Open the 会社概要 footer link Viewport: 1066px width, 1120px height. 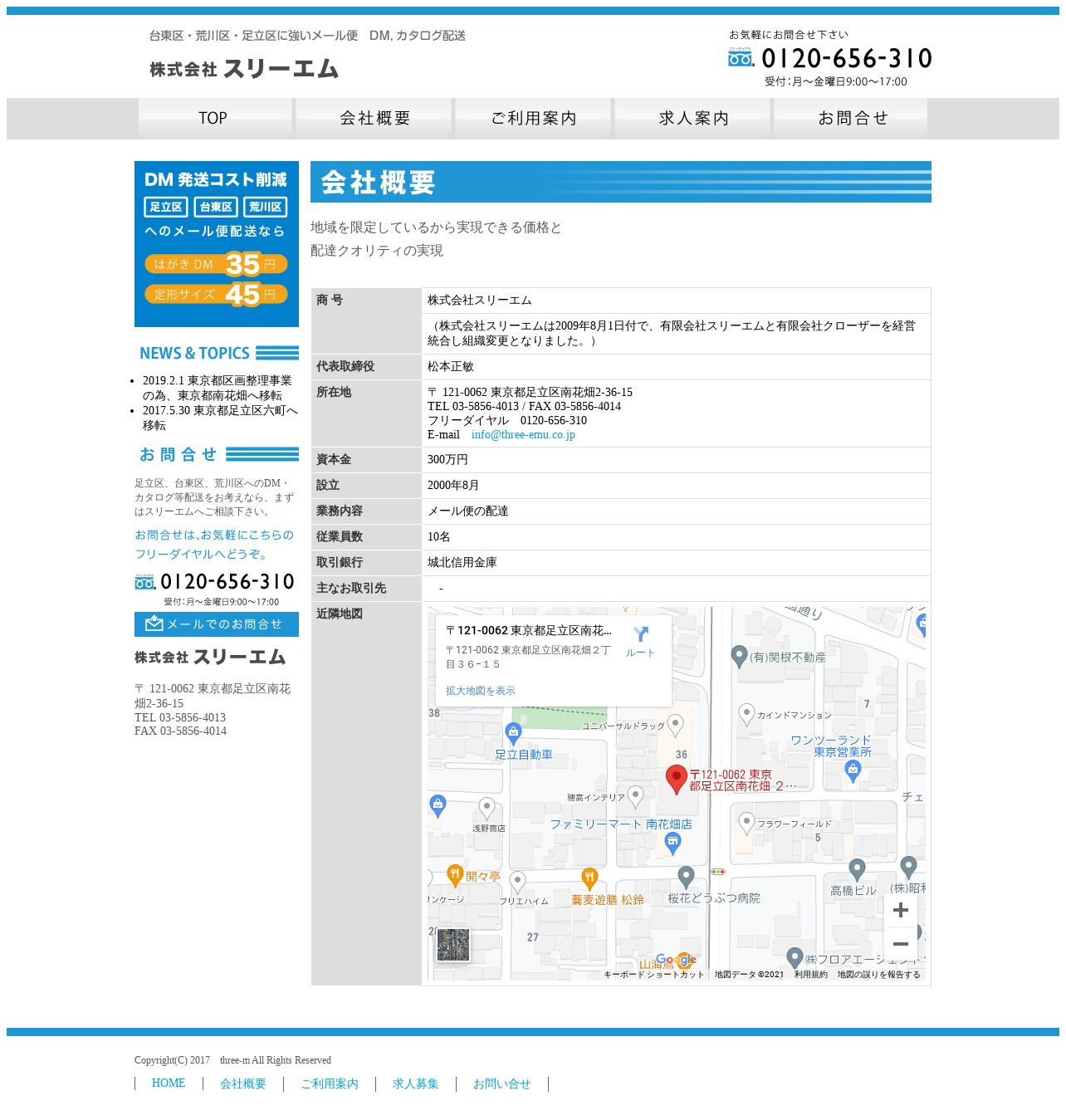click(x=243, y=1083)
